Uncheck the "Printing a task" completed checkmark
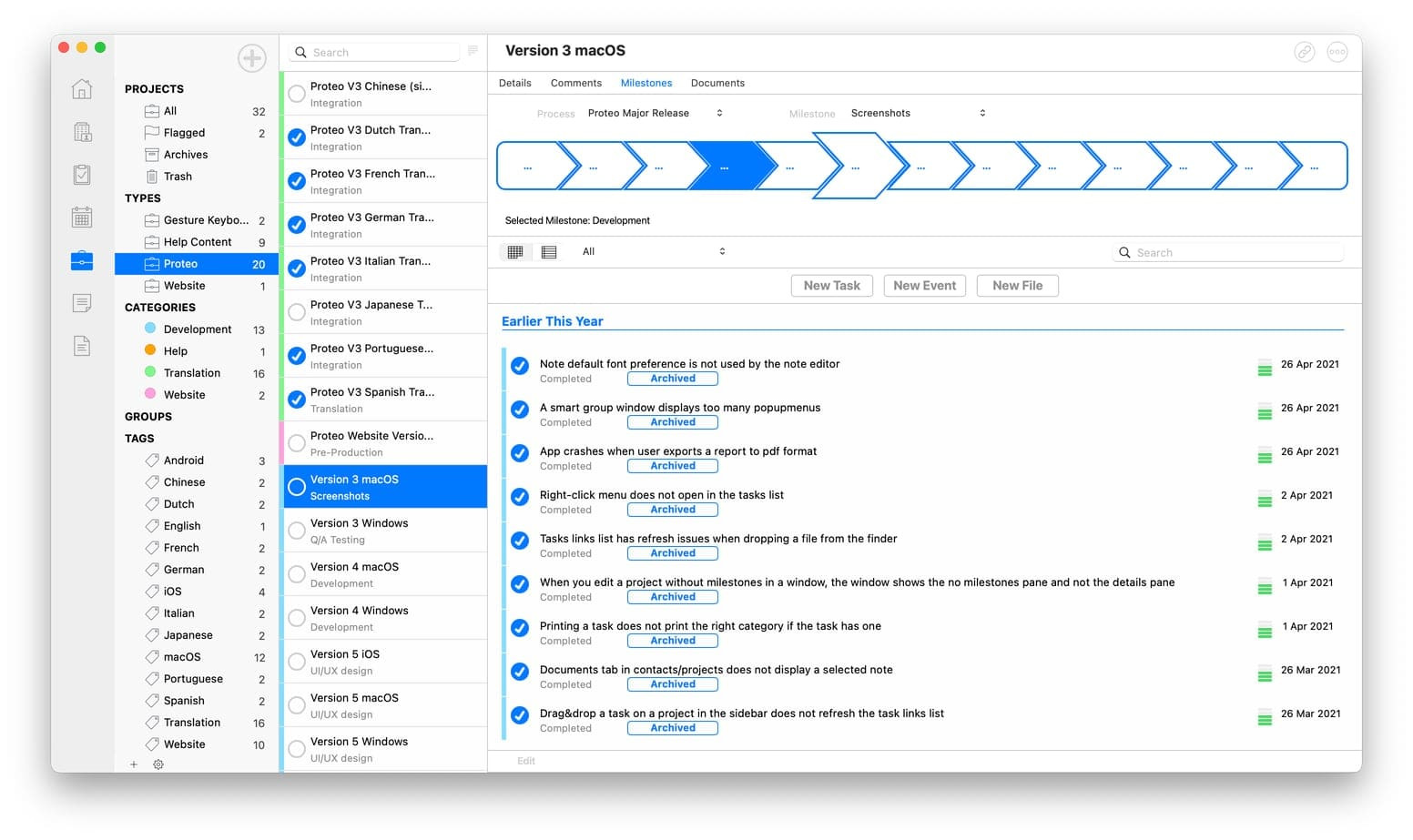This screenshot has width=1413, height=840. 520,628
